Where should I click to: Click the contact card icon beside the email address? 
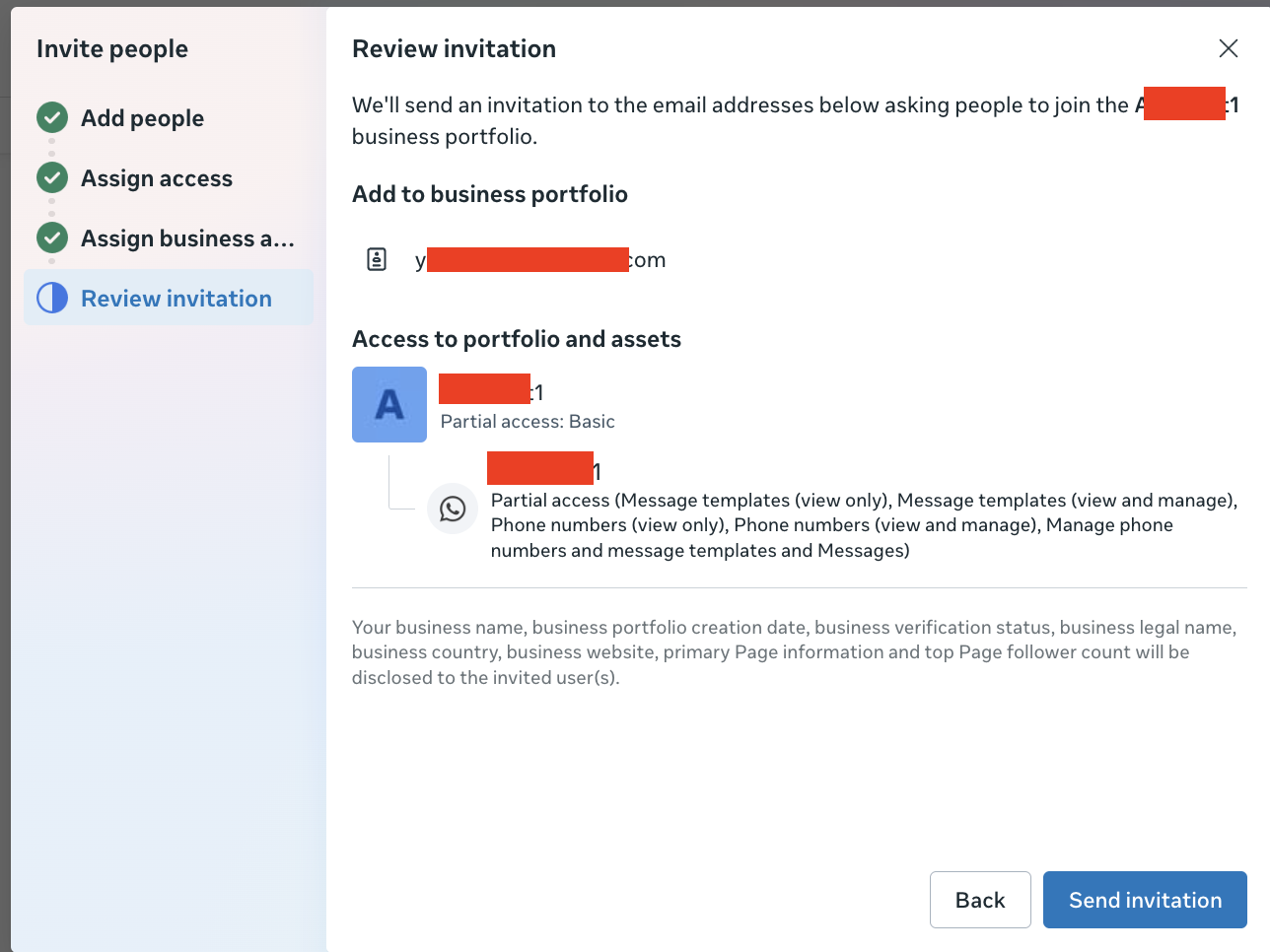click(x=377, y=259)
